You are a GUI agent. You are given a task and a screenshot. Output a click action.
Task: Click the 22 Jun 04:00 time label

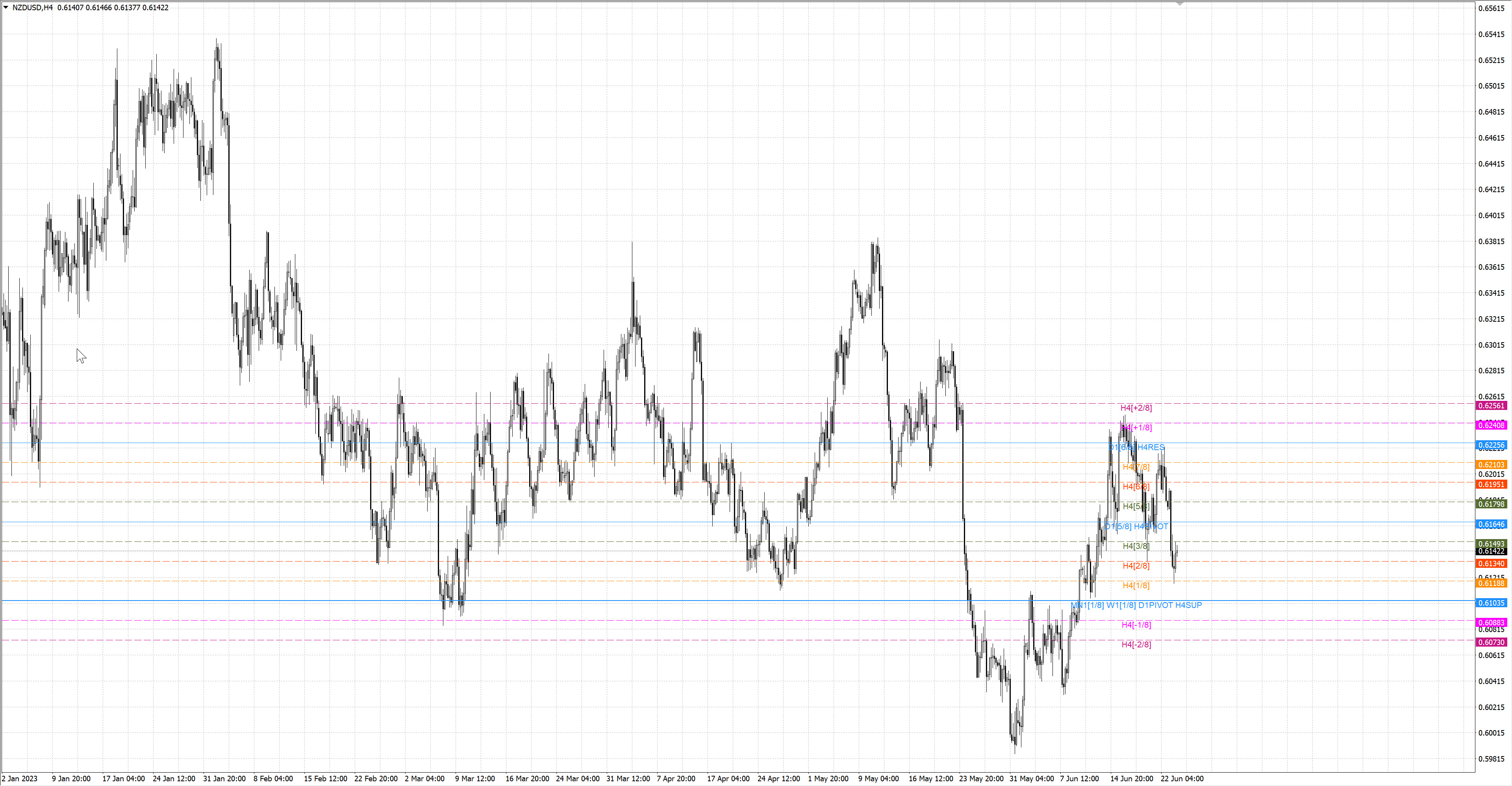click(1182, 779)
